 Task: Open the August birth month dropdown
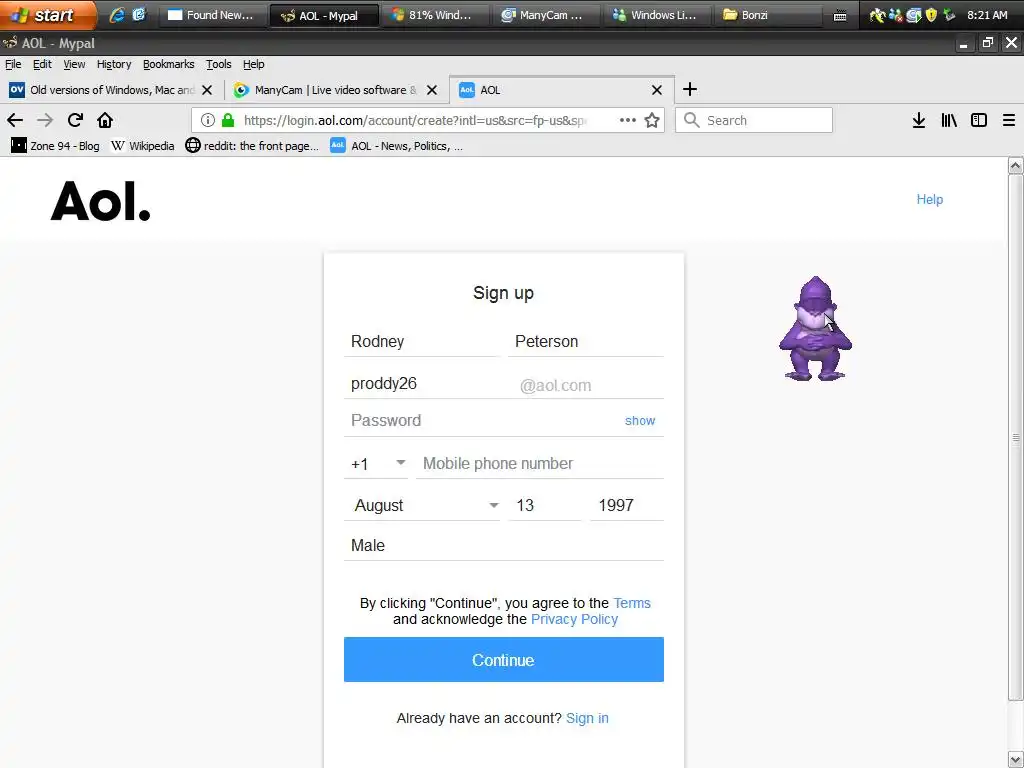(x=422, y=505)
